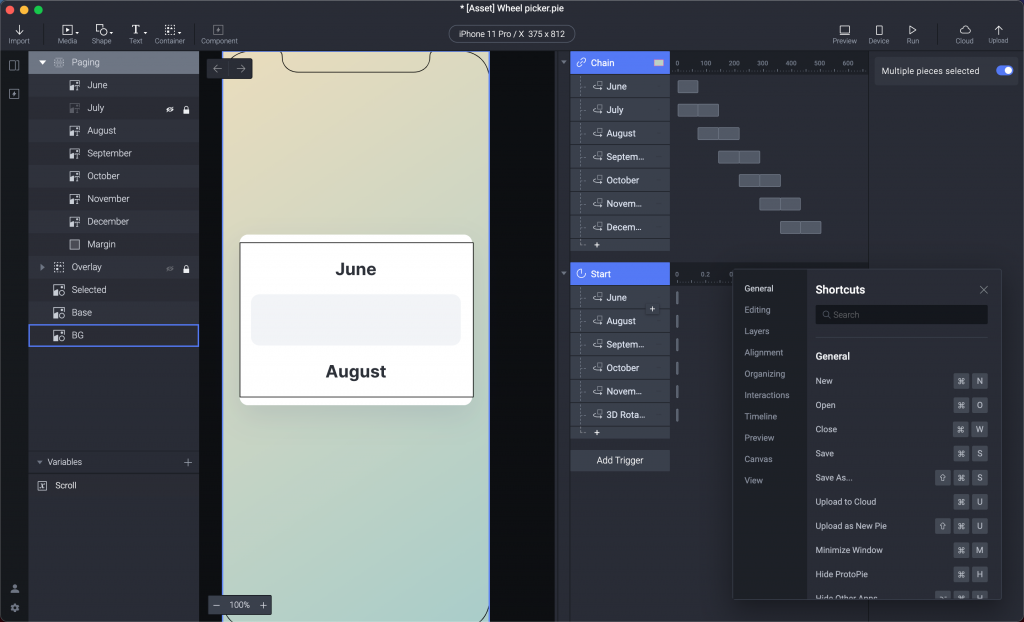Viewport: 1024px width, 622px height.
Task: Select October response under Chain
Action: pos(620,180)
